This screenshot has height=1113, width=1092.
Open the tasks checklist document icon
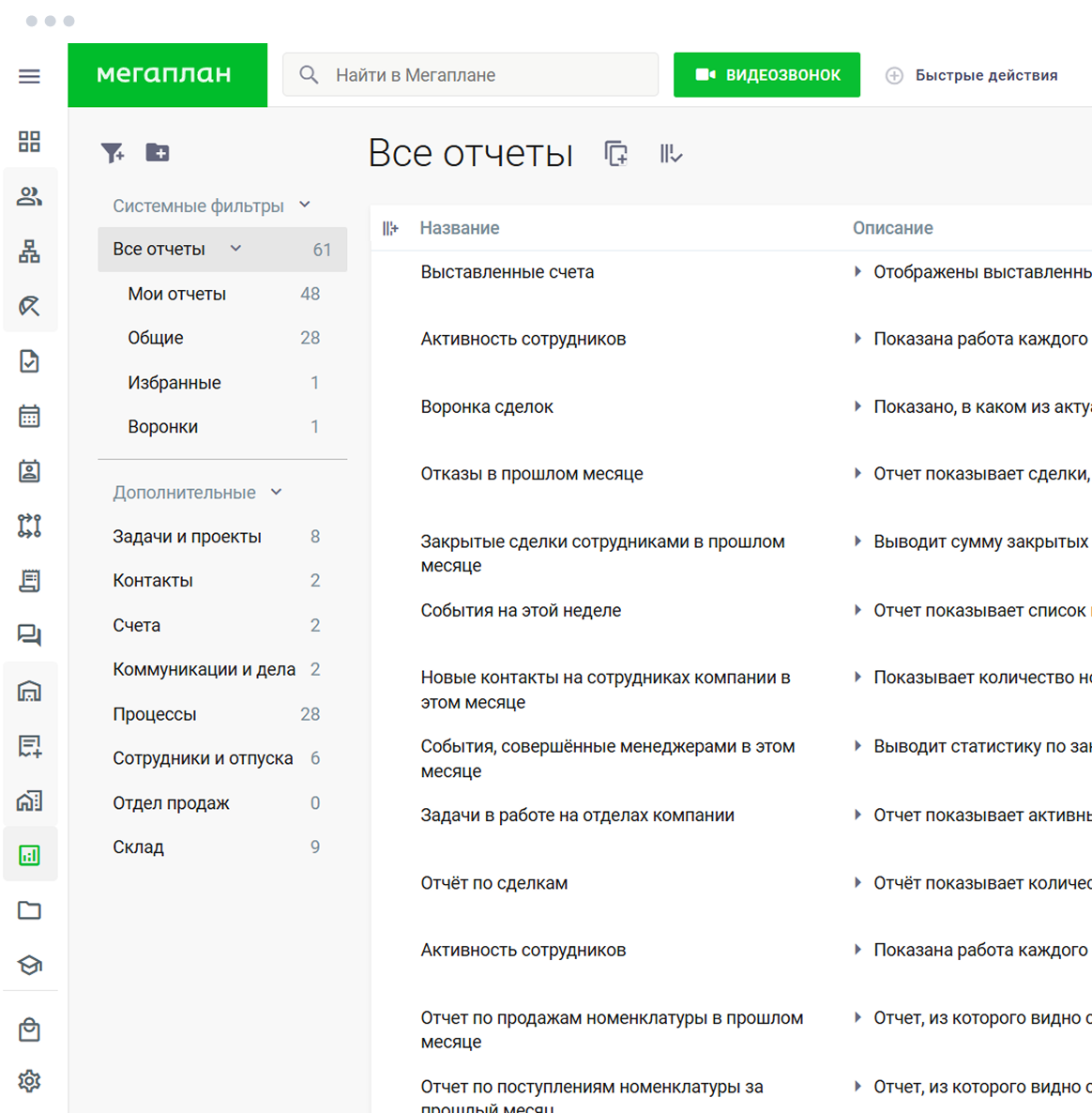click(29, 361)
